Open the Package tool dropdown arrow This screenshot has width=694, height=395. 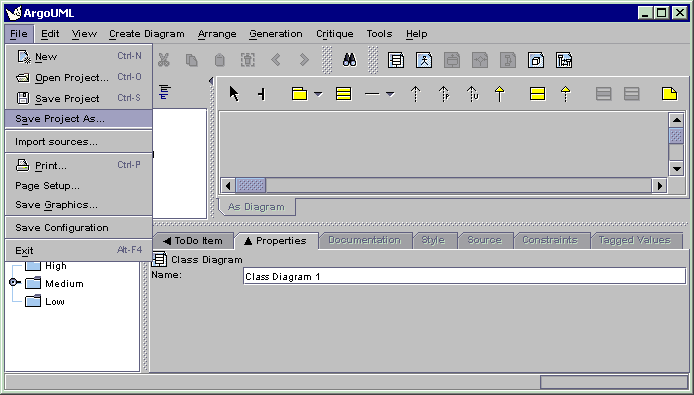[x=318, y=94]
